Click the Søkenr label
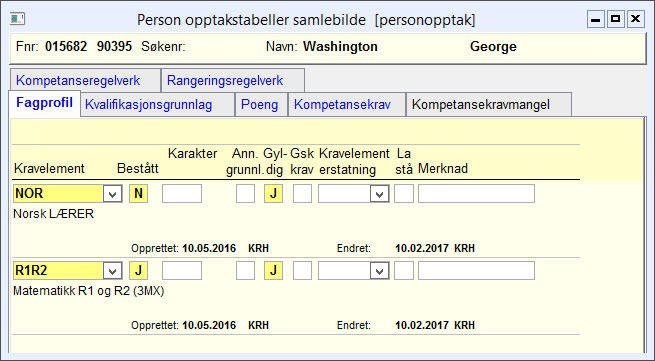Image resolution: width=655 pixels, height=361 pixels. click(x=163, y=46)
